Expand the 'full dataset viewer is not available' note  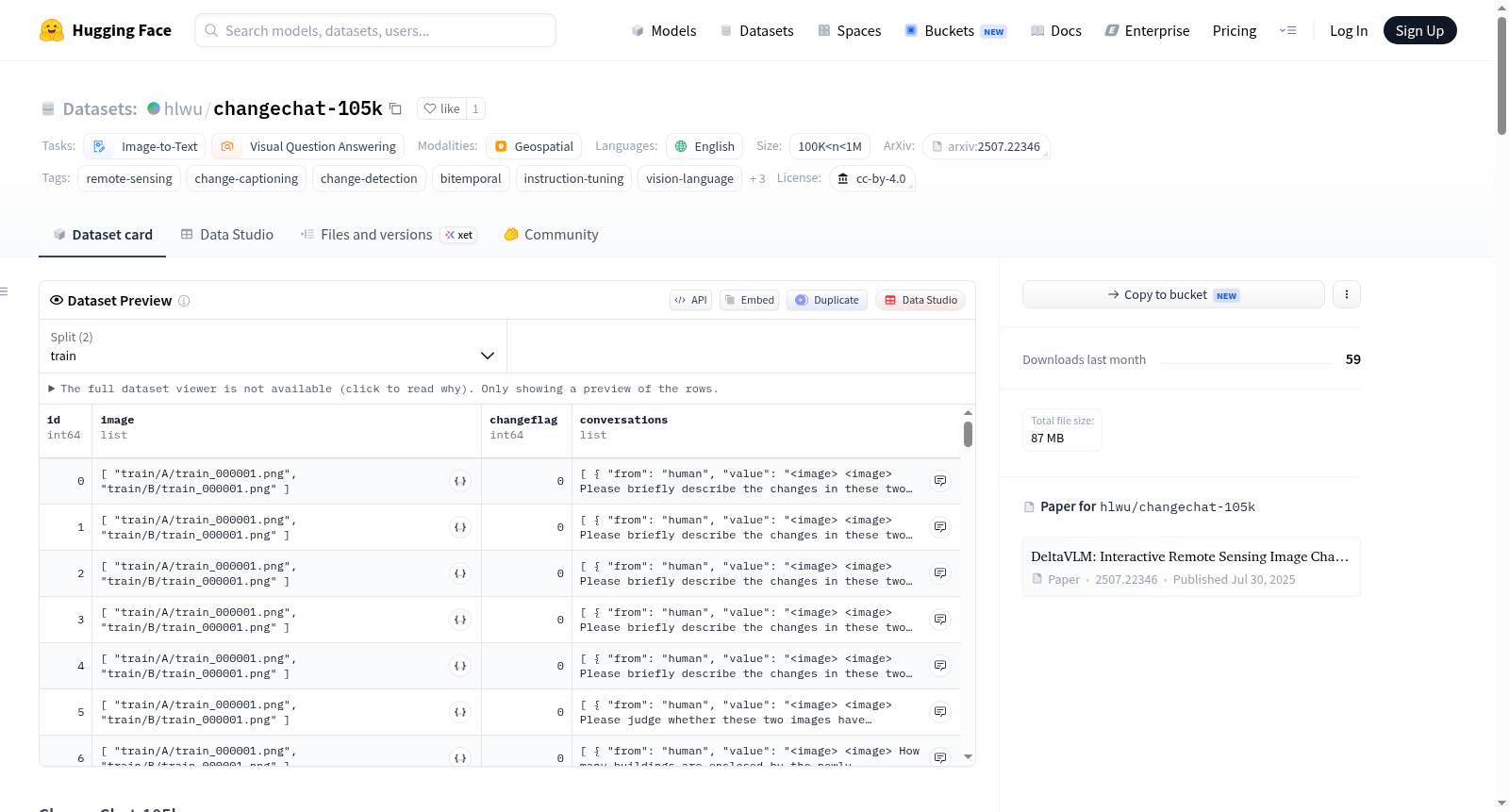(384, 389)
